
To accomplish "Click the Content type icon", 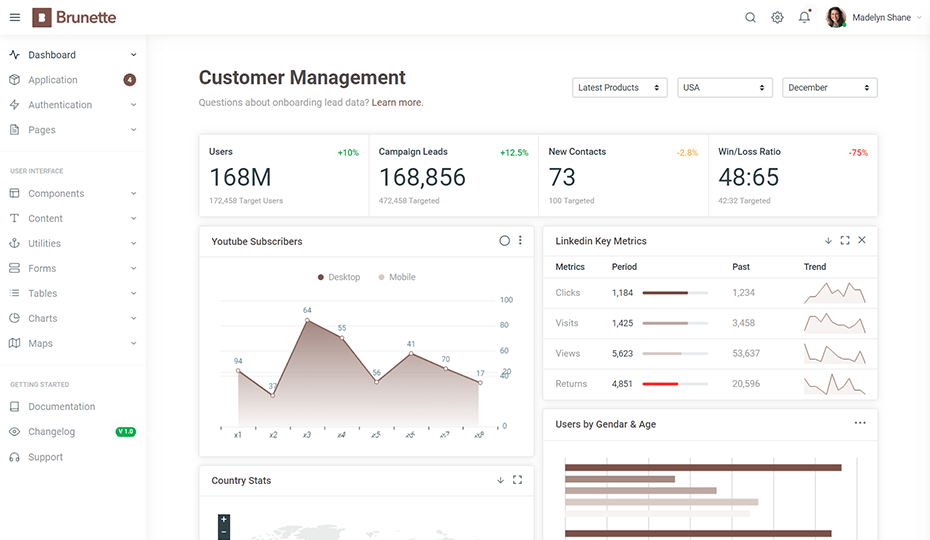I will pyautogui.click(x=15, y=218).
